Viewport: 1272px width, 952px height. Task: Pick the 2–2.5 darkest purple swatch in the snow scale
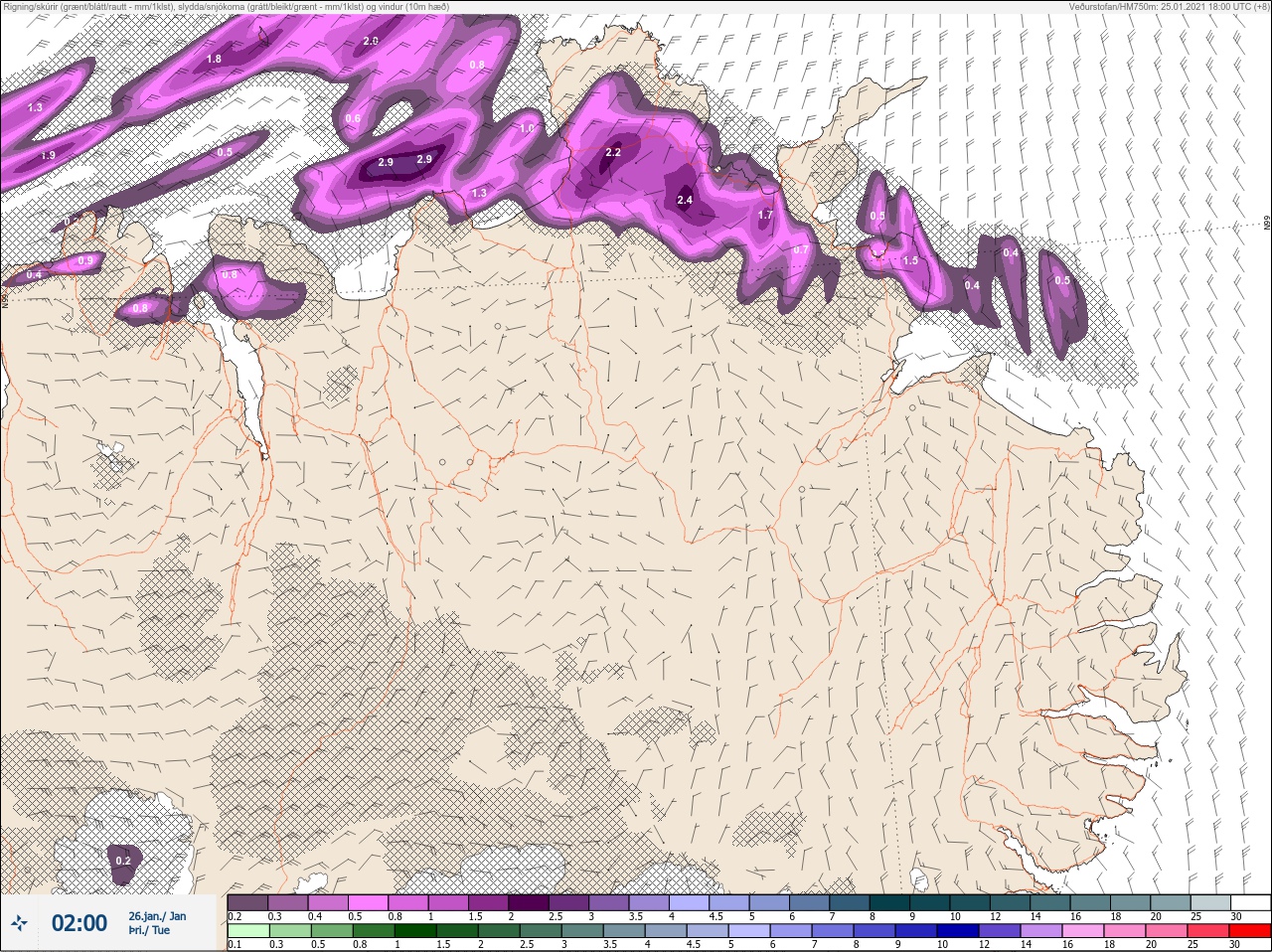click(x=529, y=902)
